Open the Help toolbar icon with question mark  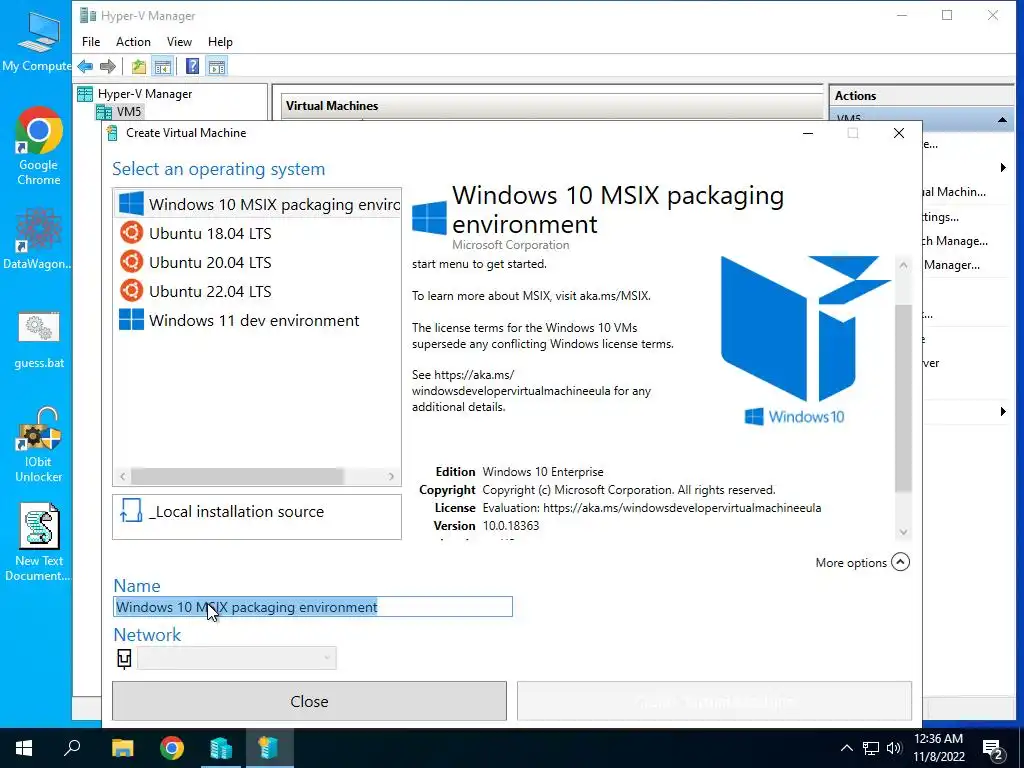pyautogui.click(x=193, y=66)
